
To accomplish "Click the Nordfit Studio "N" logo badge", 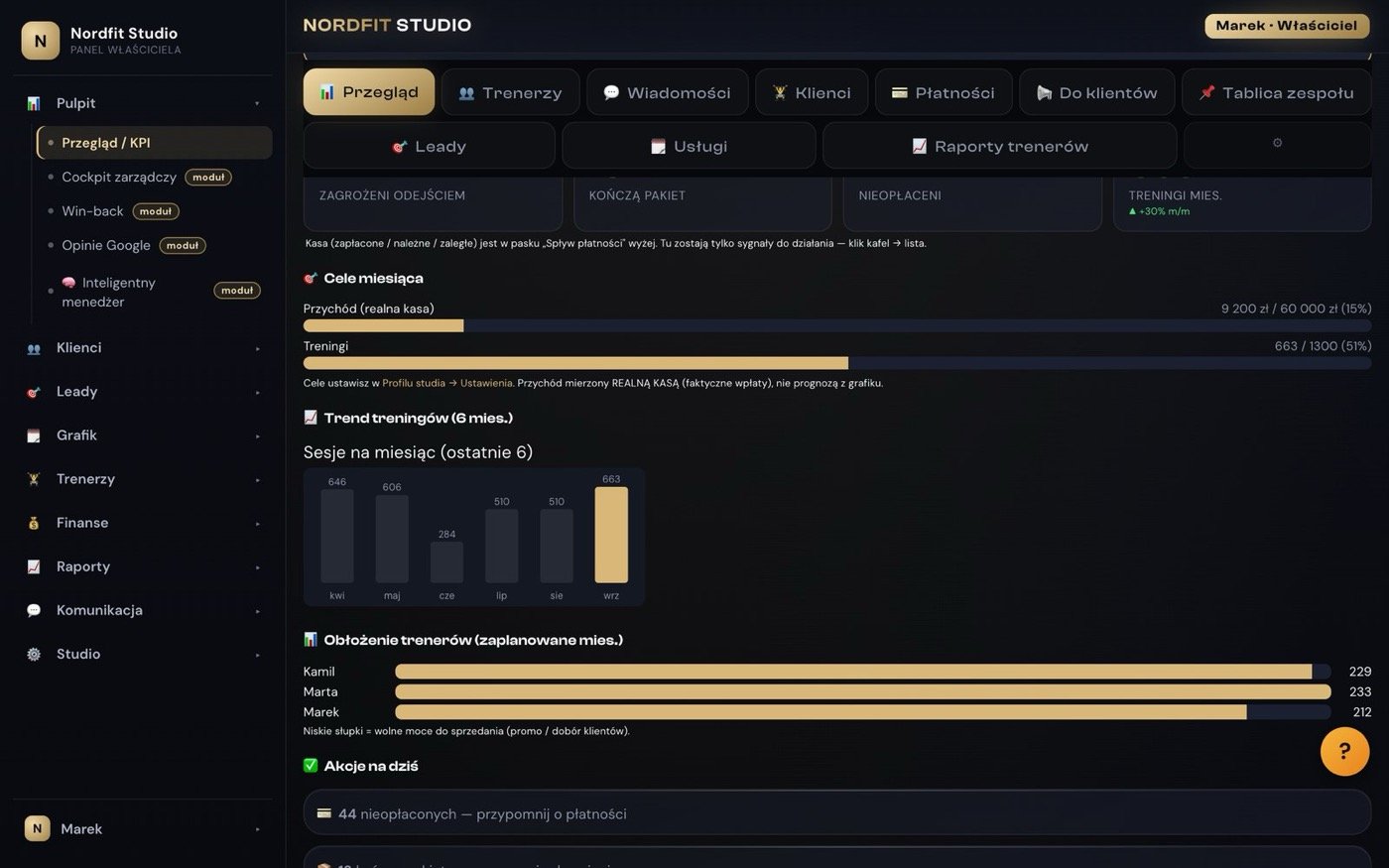I will (40, 41).
